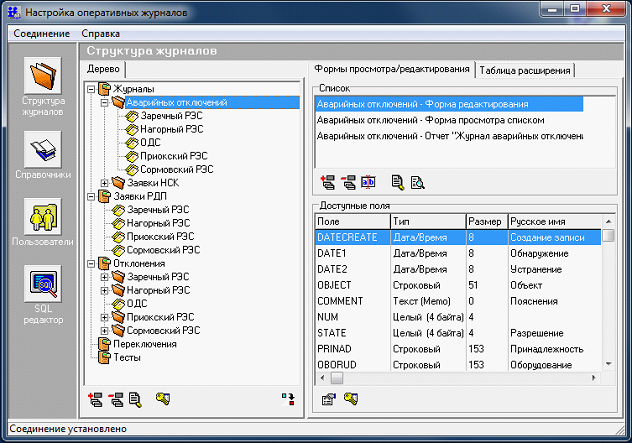Click the field properties icon below Доступные поля

tap(327, 399)
